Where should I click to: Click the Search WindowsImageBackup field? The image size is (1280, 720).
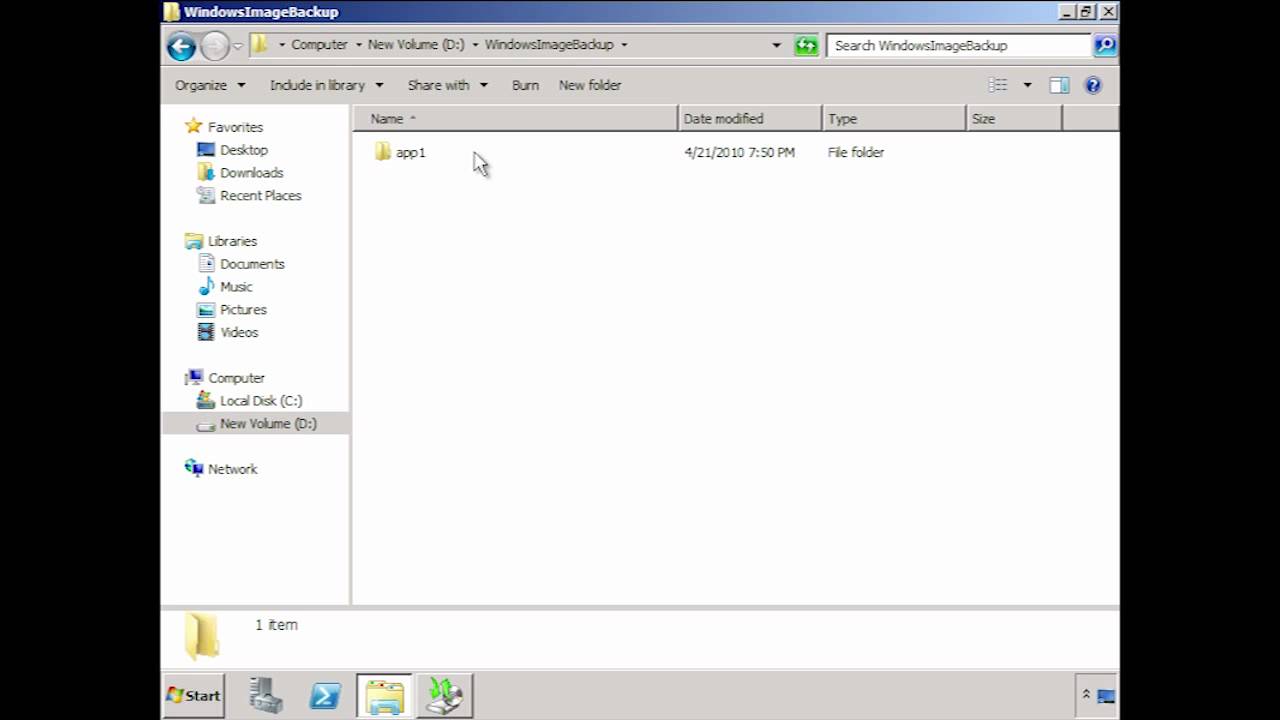(x=958, y=45)
